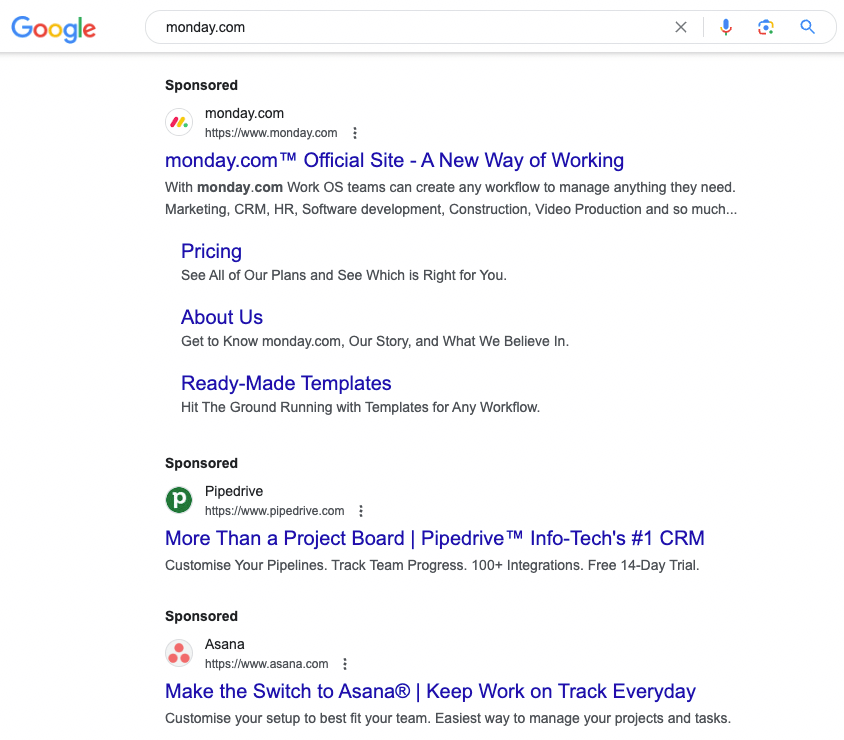Click 'Customise Your Pipelines' description text
This screenshot has width=844, height=740.
432,566
